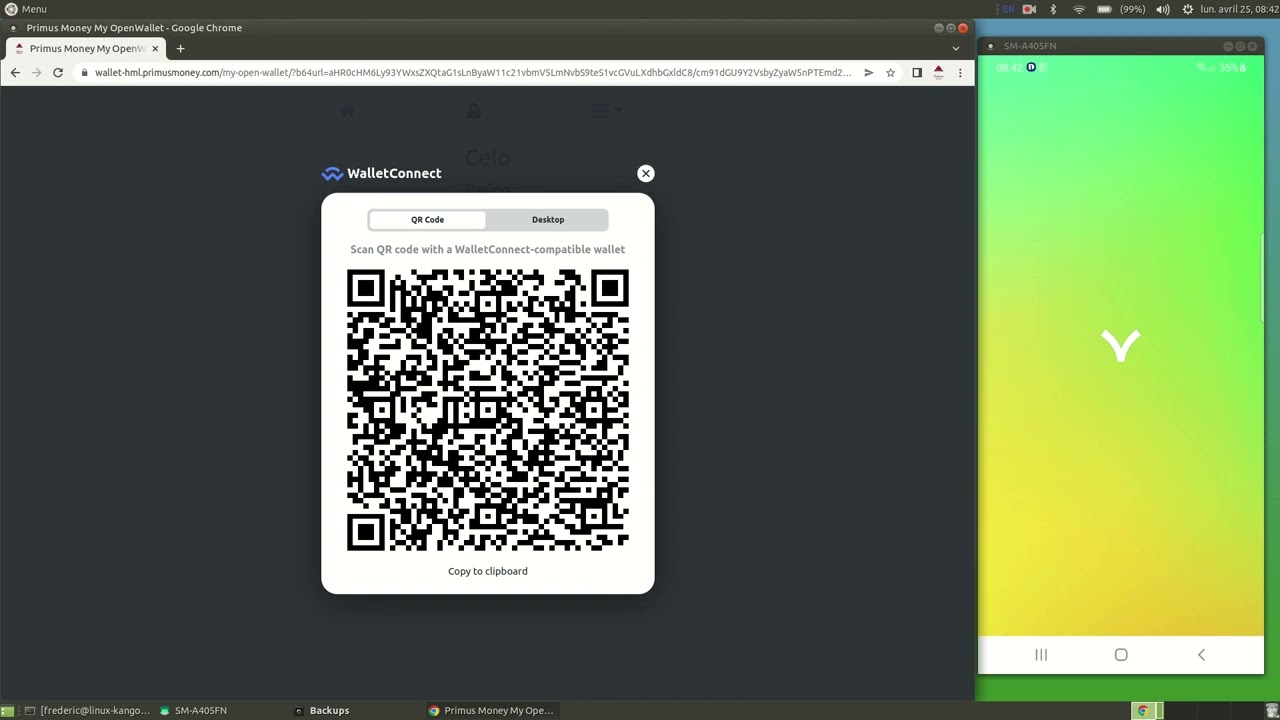Open the frederic@linux terminal taskbar item
The height and width of the screenshot is (720, 1280).
(x=87, y=710)
